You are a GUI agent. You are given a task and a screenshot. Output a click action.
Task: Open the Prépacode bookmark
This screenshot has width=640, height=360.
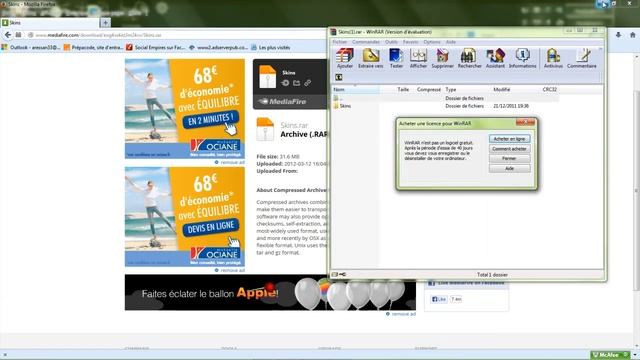tap(93, 47)
